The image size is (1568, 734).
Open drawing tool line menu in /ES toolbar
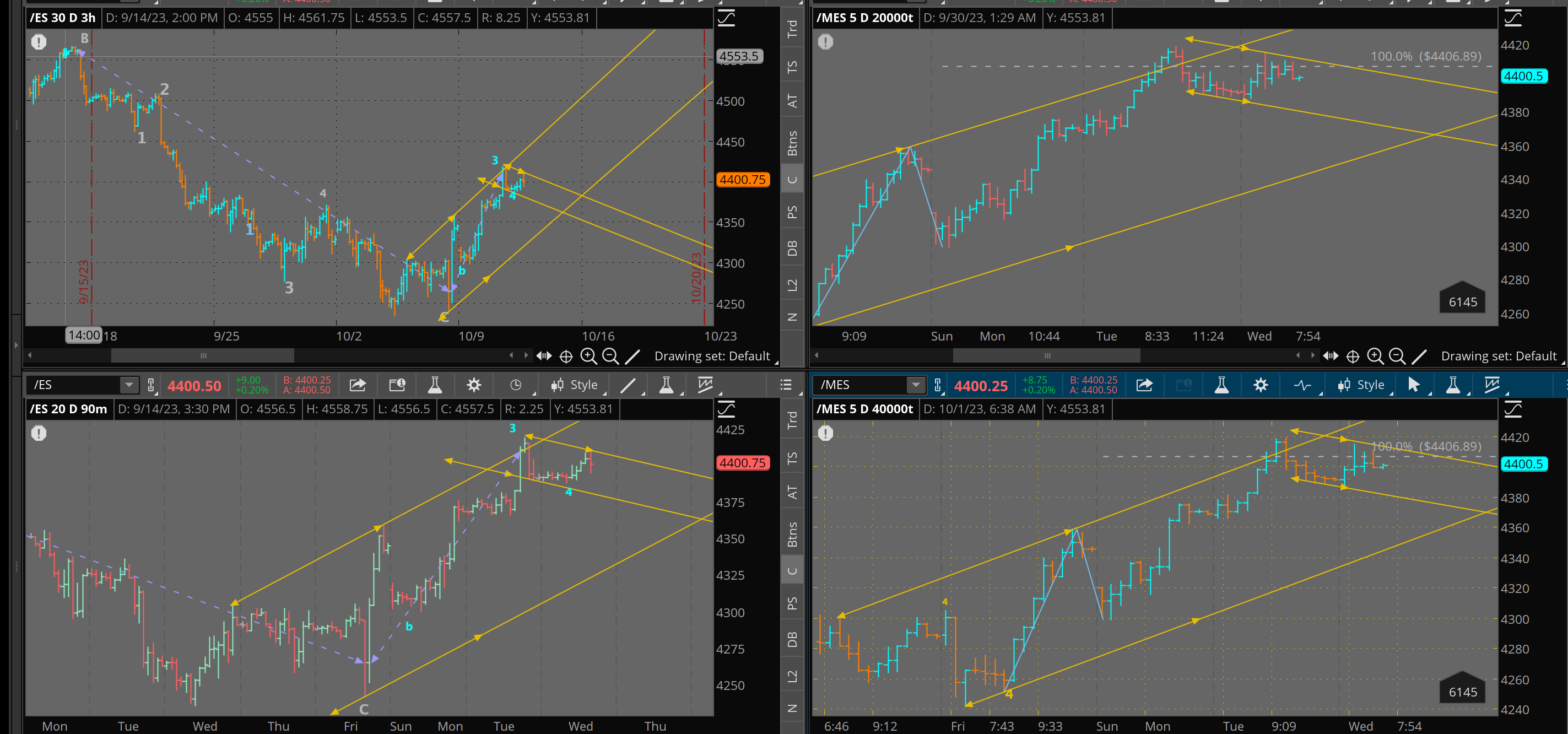click(x=628, y=385)
